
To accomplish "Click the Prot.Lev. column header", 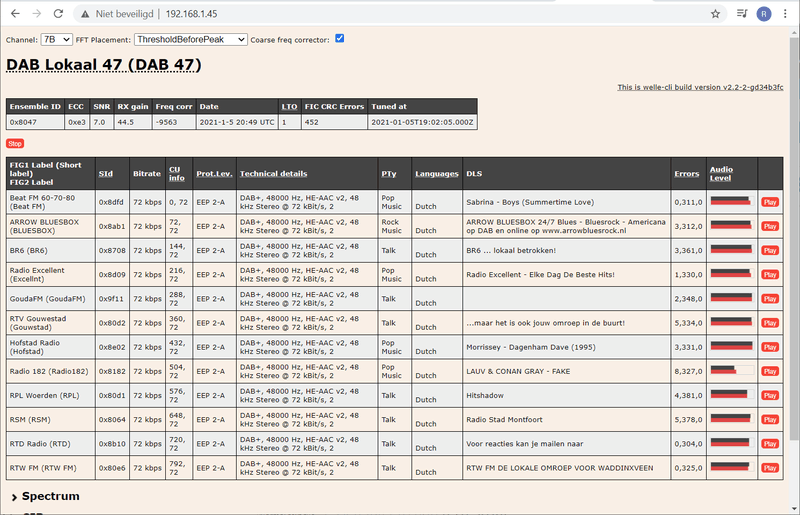I will tap(214, 174).
